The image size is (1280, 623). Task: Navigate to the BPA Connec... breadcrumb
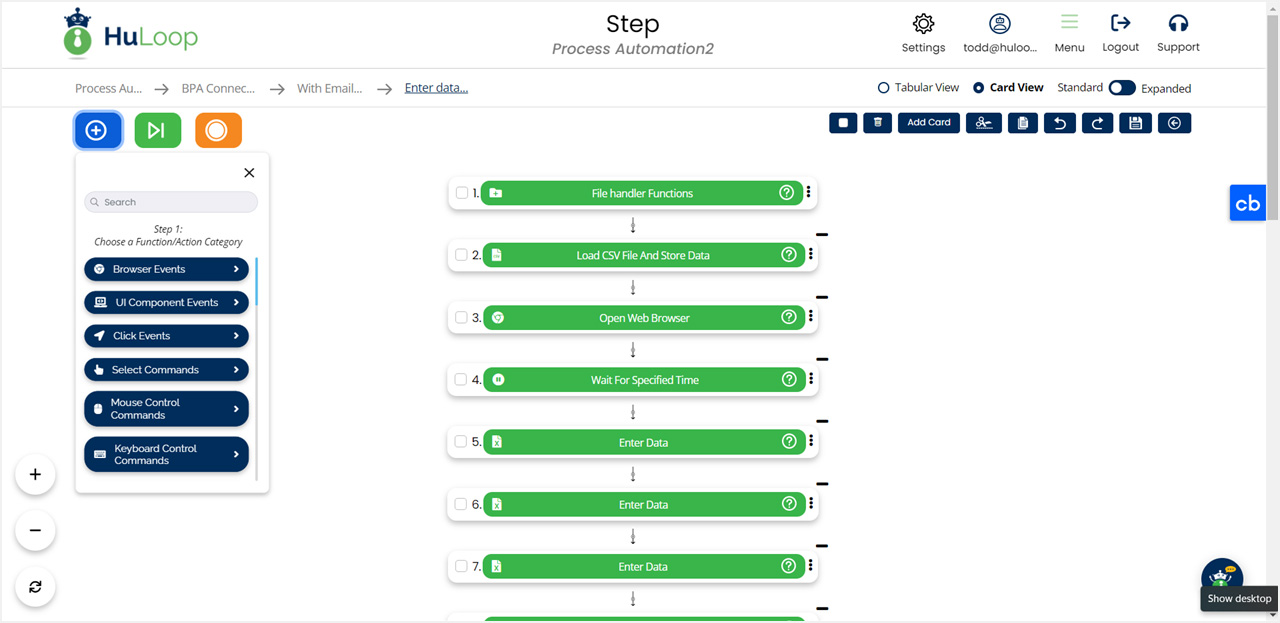219,88
